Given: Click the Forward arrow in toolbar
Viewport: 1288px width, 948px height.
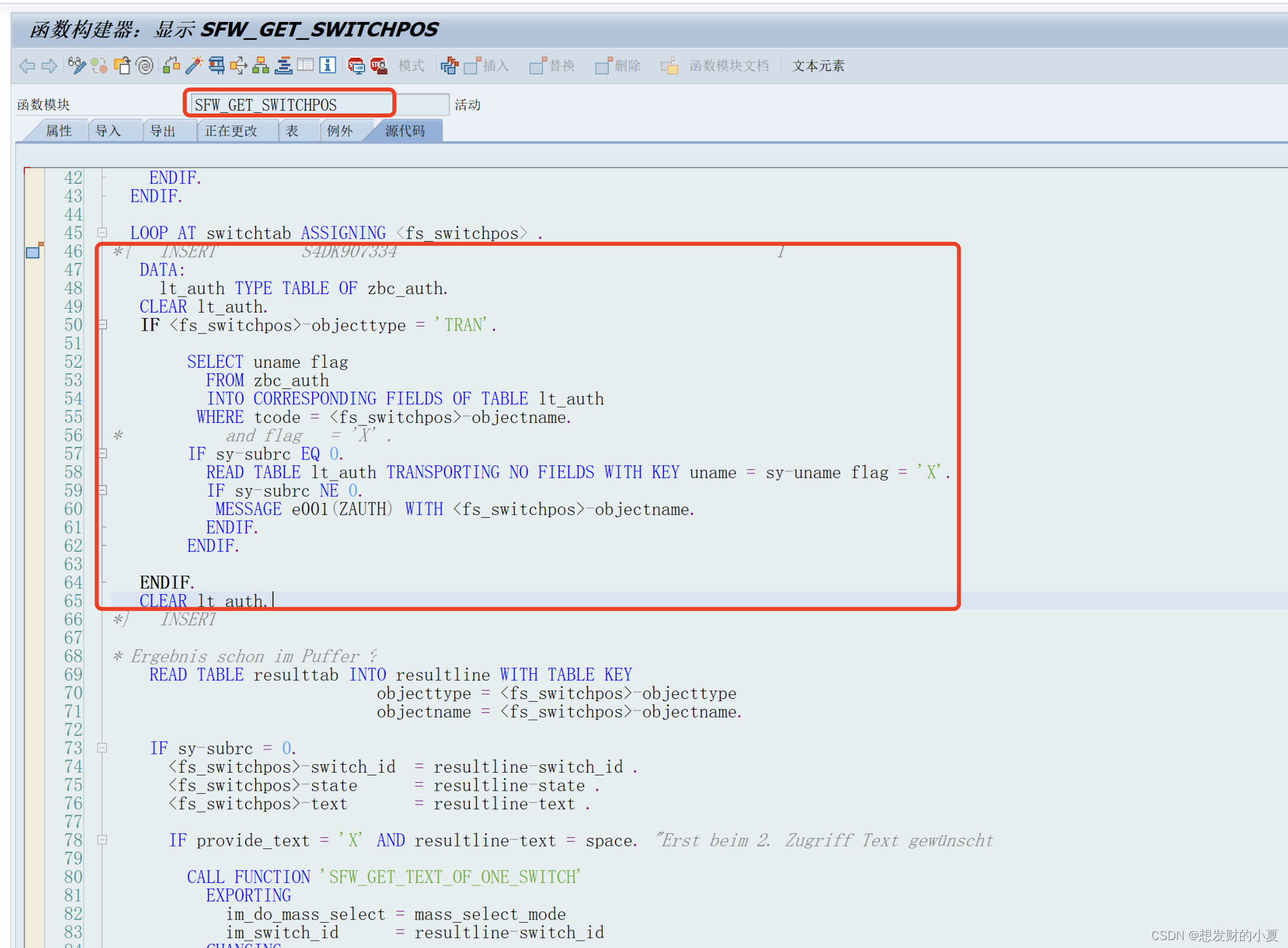Looking at the screenshot, I should click(50, 66).
